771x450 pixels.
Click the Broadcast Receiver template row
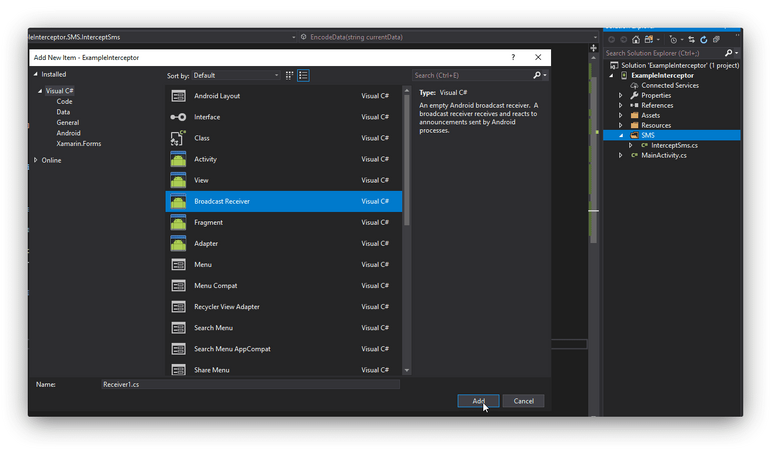[284, 201]
